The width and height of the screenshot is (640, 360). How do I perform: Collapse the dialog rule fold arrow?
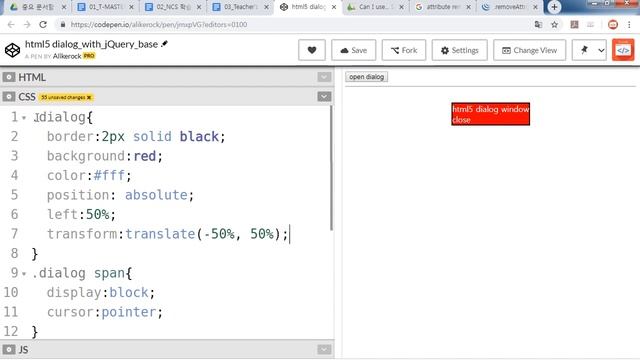tap(24, 118)
